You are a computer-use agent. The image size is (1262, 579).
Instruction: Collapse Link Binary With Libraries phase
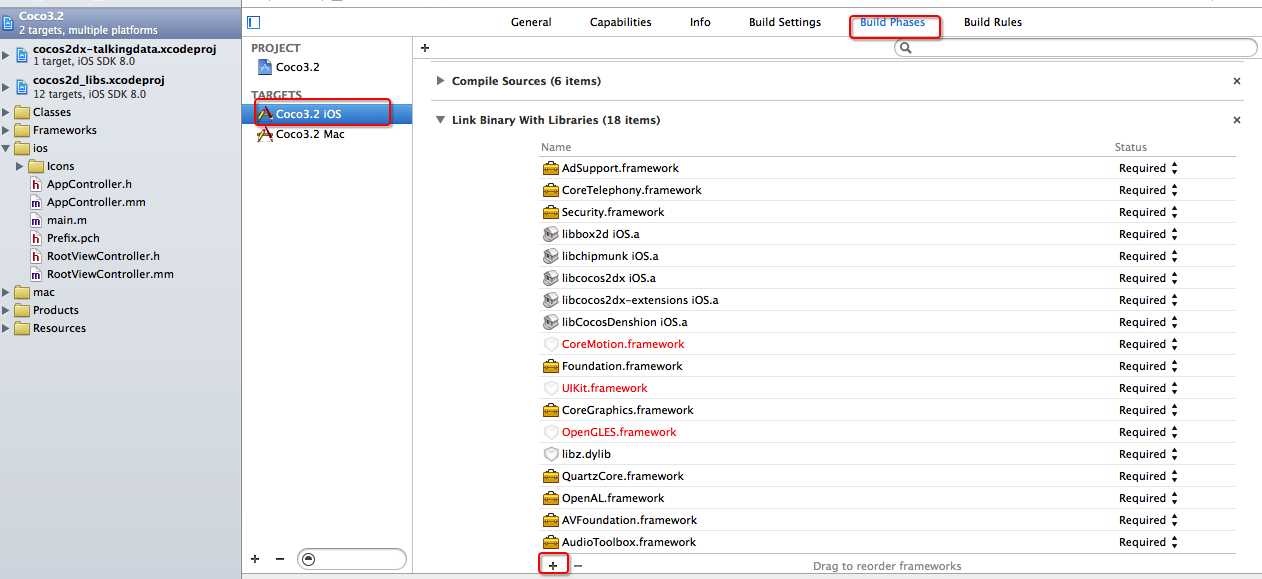click(x=440, y=120)
